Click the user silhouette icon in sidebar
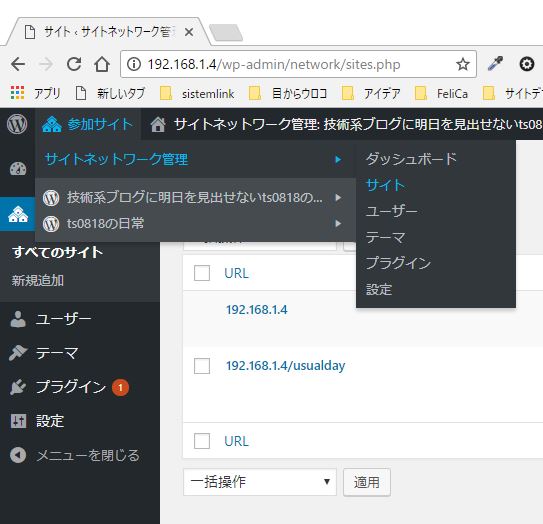The width and height of the screenshot is (543, 524). 18,319
